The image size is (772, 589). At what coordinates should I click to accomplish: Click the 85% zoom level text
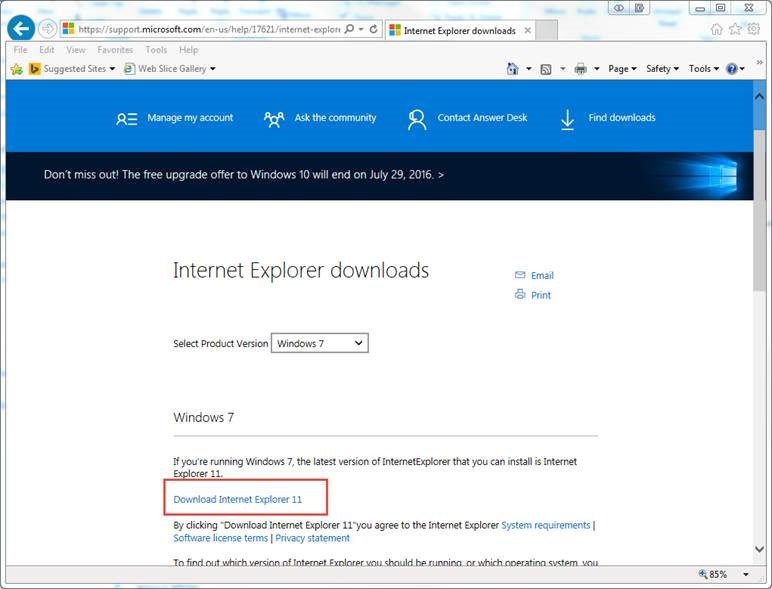pos(718,574)
